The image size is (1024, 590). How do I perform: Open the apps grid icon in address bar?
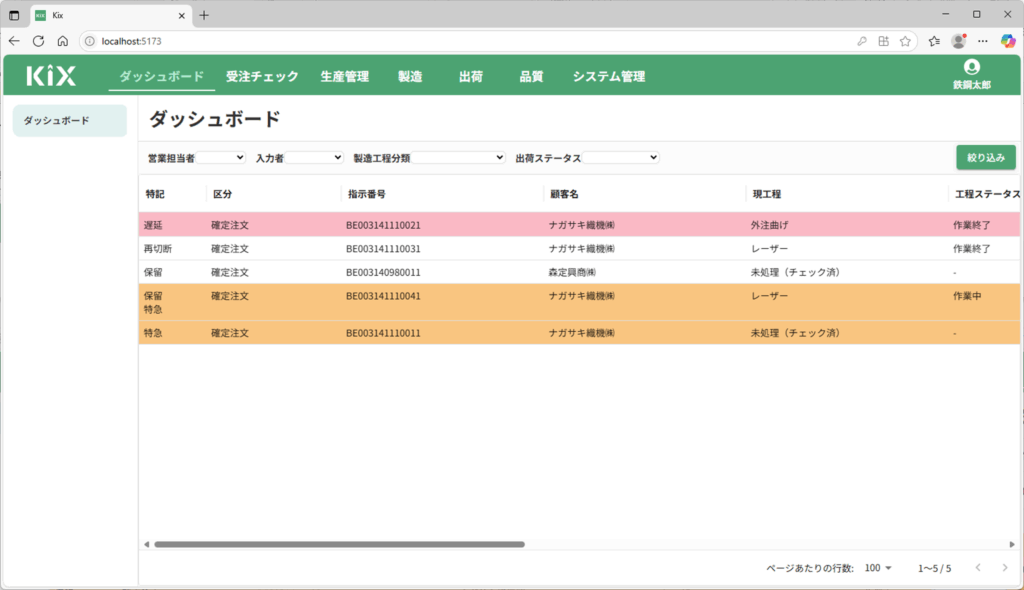click(x=884, y=41)
